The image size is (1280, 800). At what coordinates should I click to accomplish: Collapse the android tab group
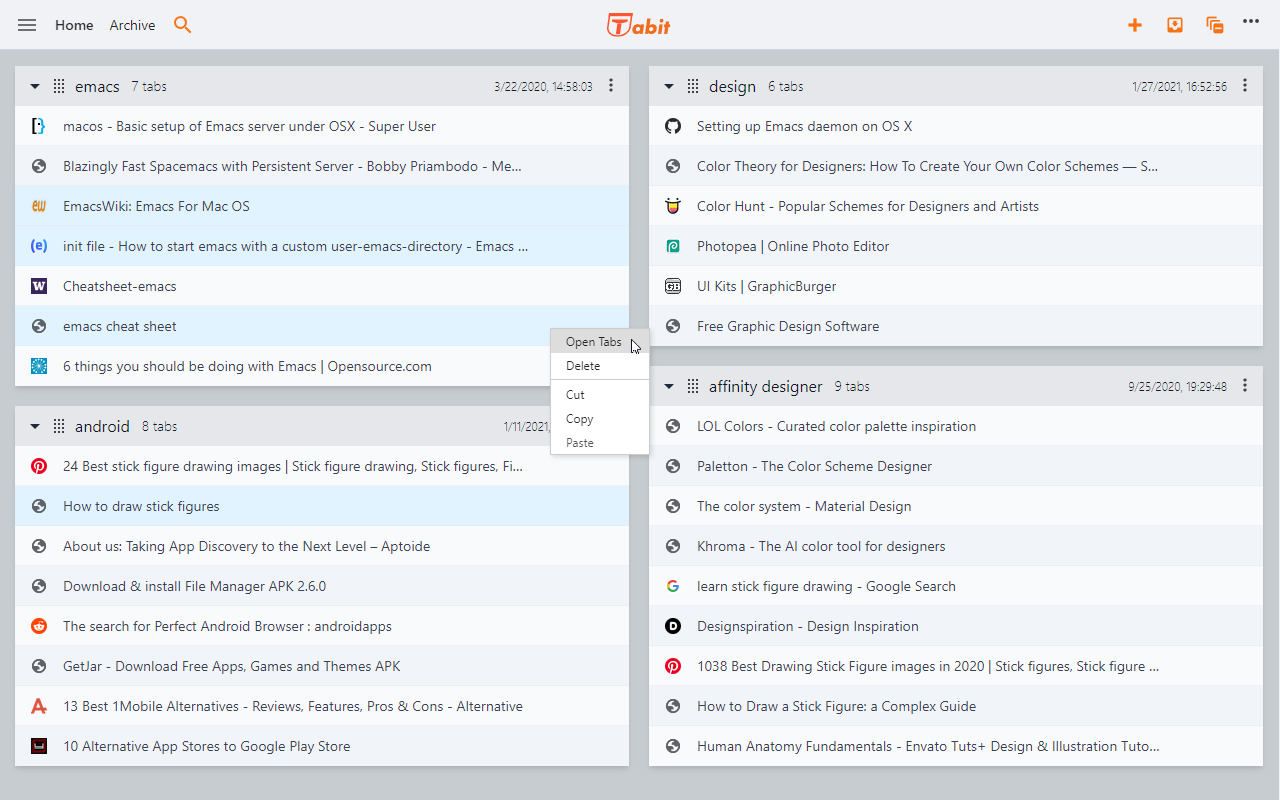click(35, 427)
